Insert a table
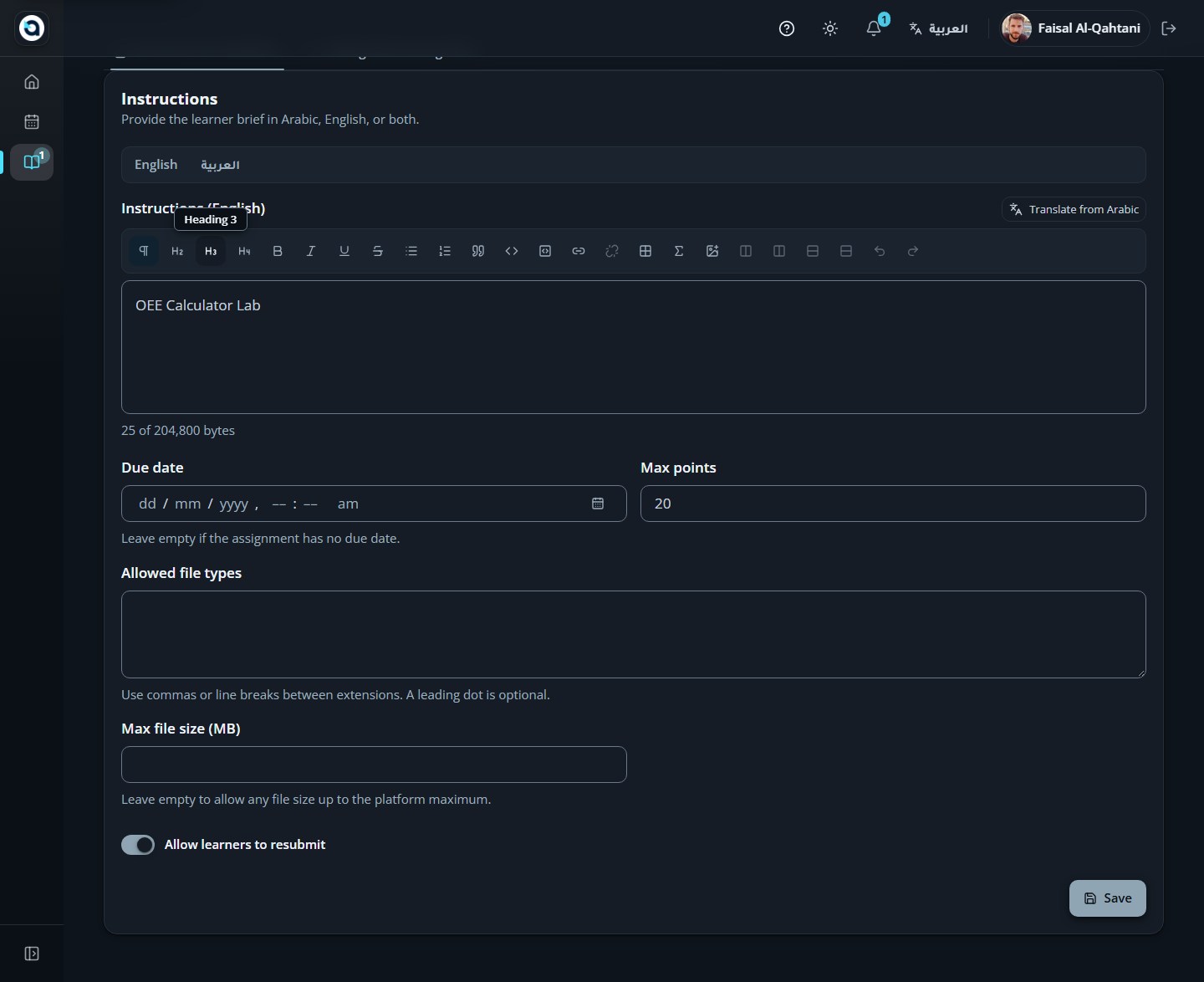Viewport: 1204px width, 982px height. tap(645, 251)
